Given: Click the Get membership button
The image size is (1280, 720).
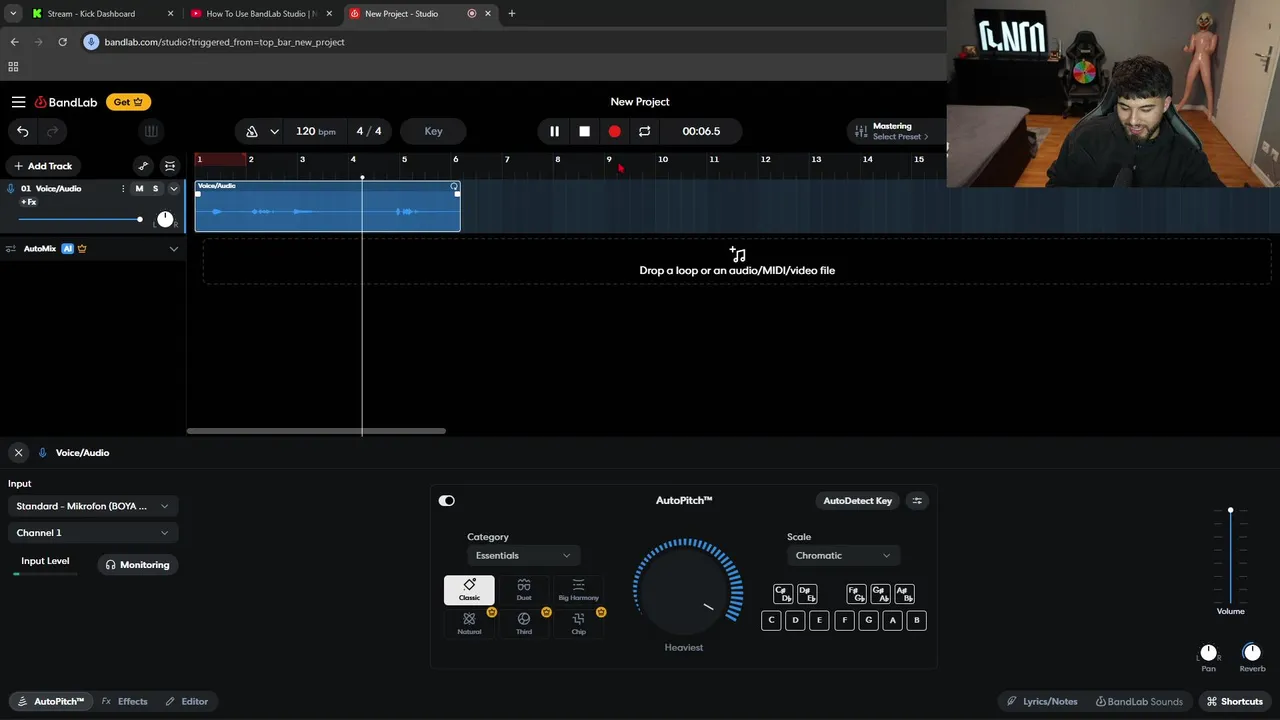Looking at the screenshot, I should 128,102.
